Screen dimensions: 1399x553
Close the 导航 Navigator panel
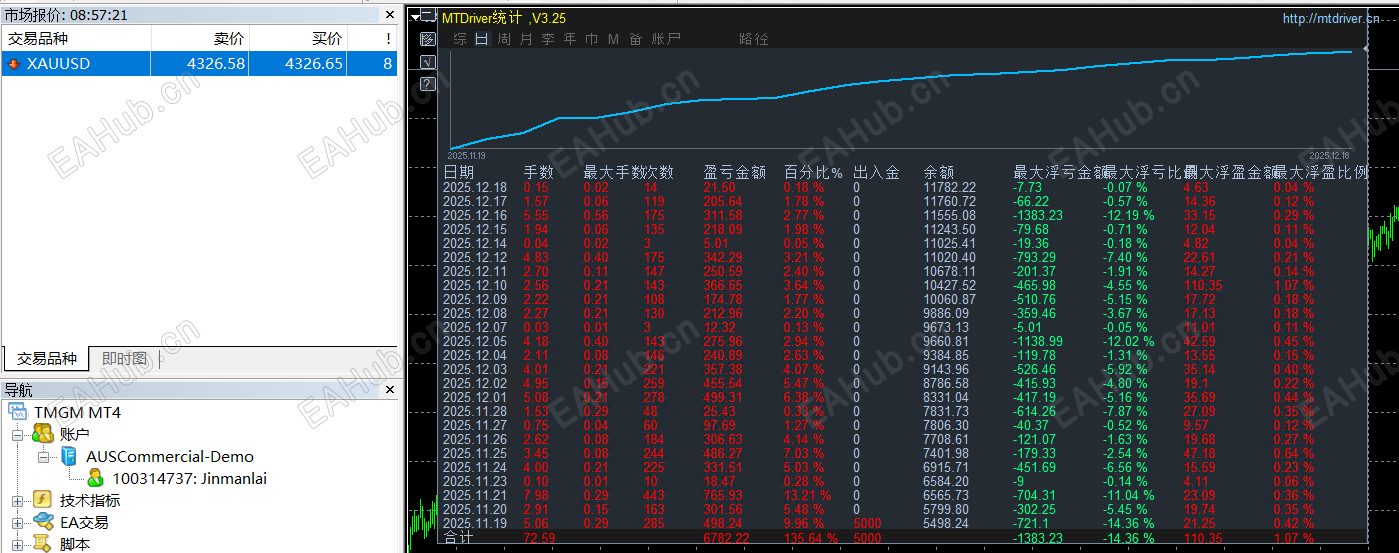click(390, 390)
